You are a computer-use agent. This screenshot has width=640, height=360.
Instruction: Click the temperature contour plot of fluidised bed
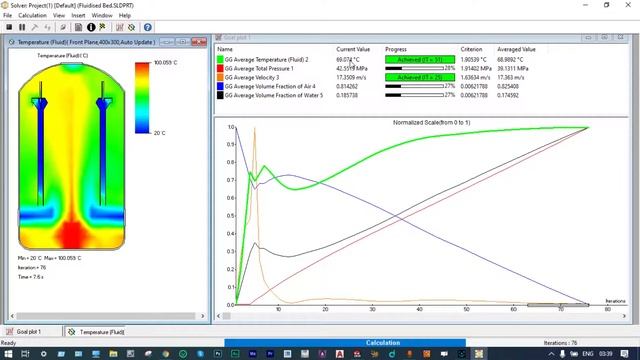[72, 156]
